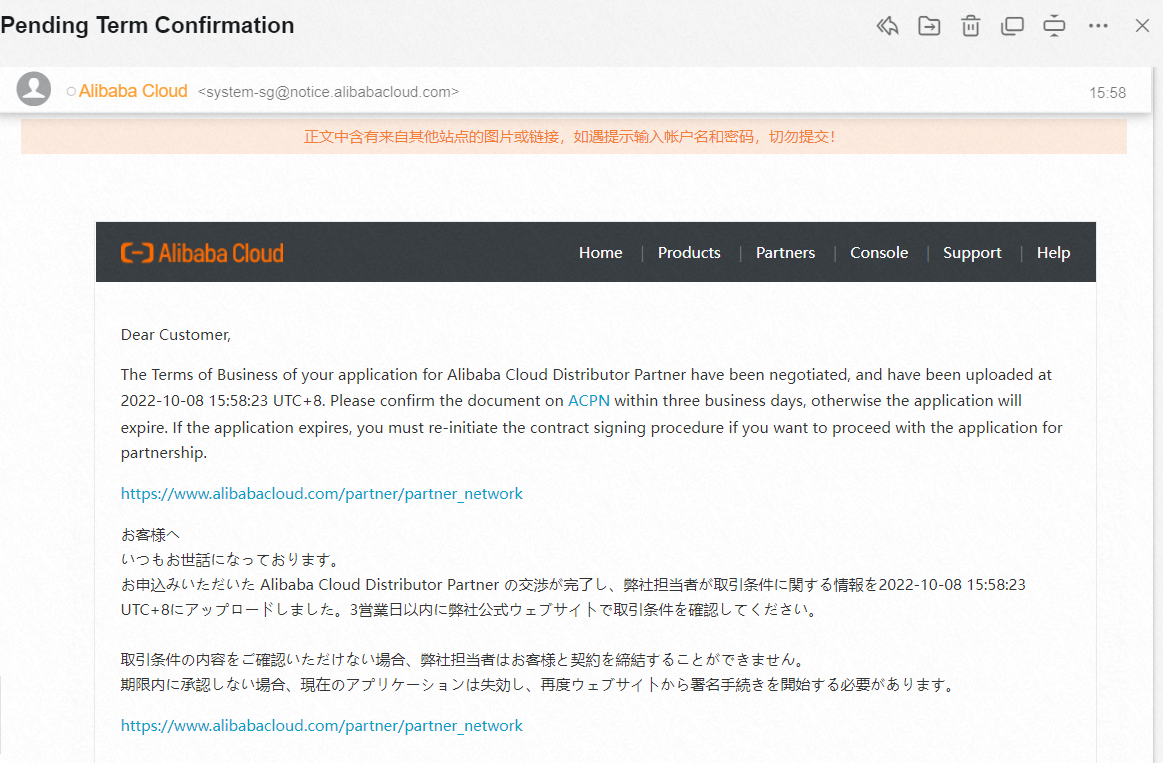Open the email in a new window
Viewport: 1163px width, 763px height.
click(1012, 26)
